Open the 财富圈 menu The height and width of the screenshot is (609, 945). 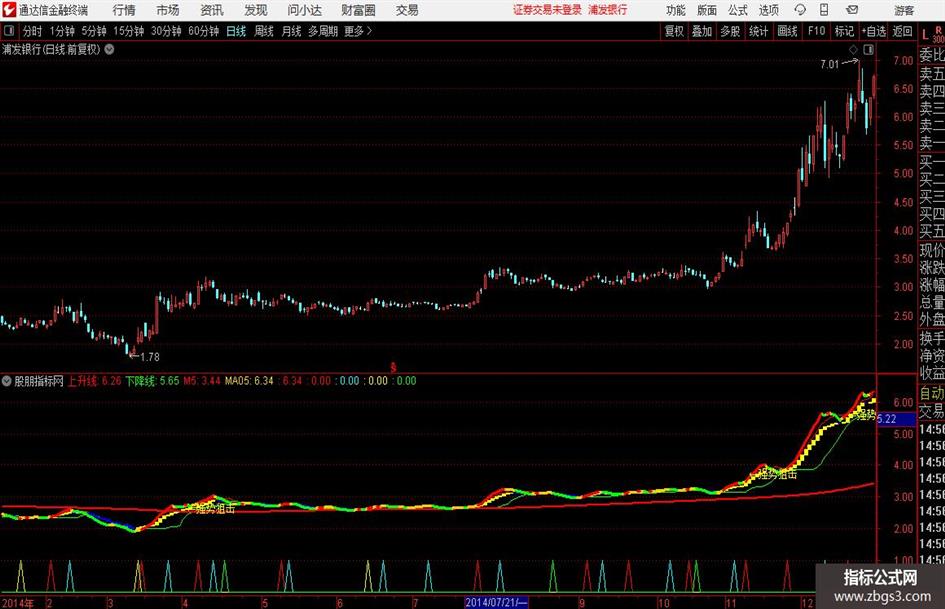coord(358,10)
